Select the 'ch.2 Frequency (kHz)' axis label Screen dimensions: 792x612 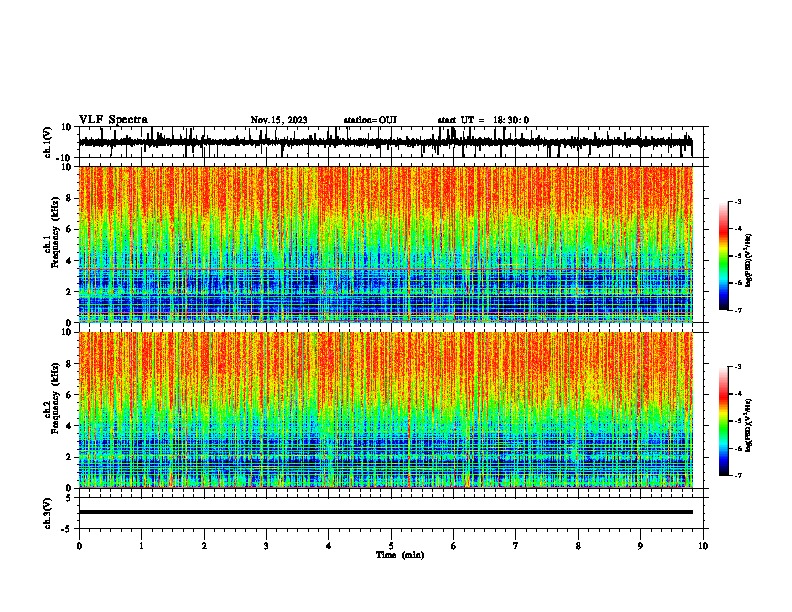pyautogui.click(x=52, y=397)
